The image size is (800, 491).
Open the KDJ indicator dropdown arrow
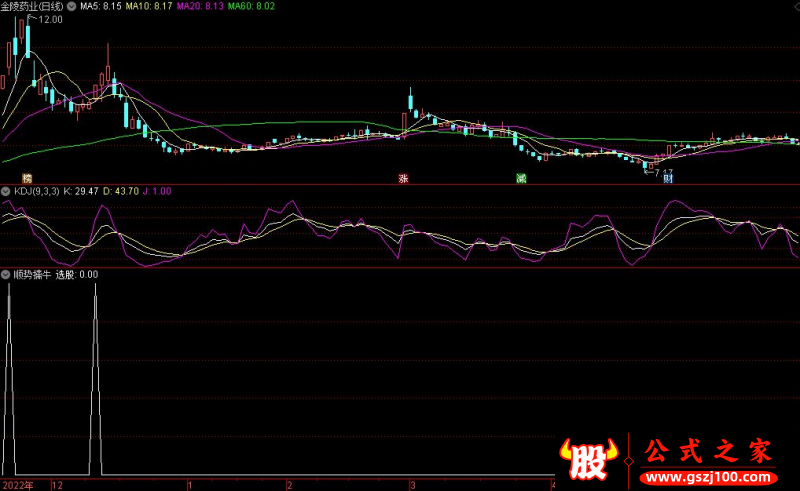pos(6,190)
